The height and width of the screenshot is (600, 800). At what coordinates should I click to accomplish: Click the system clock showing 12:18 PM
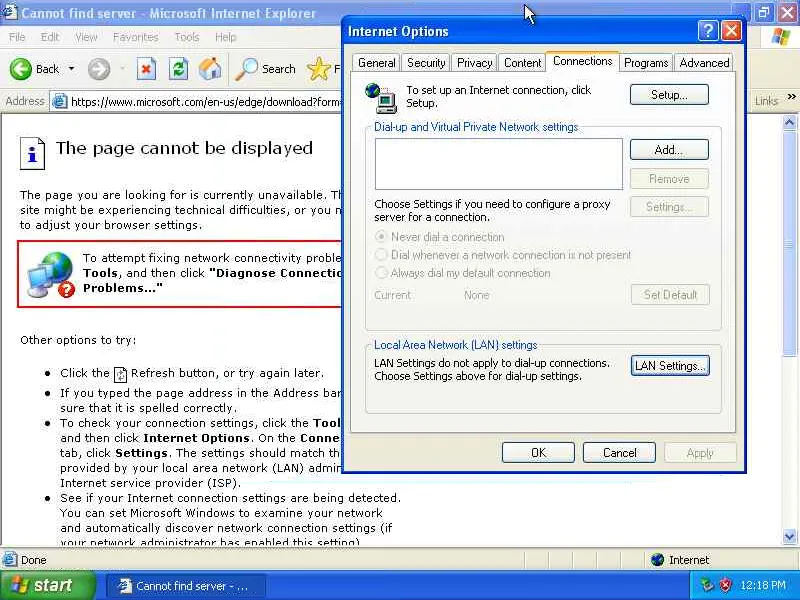point(762,585)
